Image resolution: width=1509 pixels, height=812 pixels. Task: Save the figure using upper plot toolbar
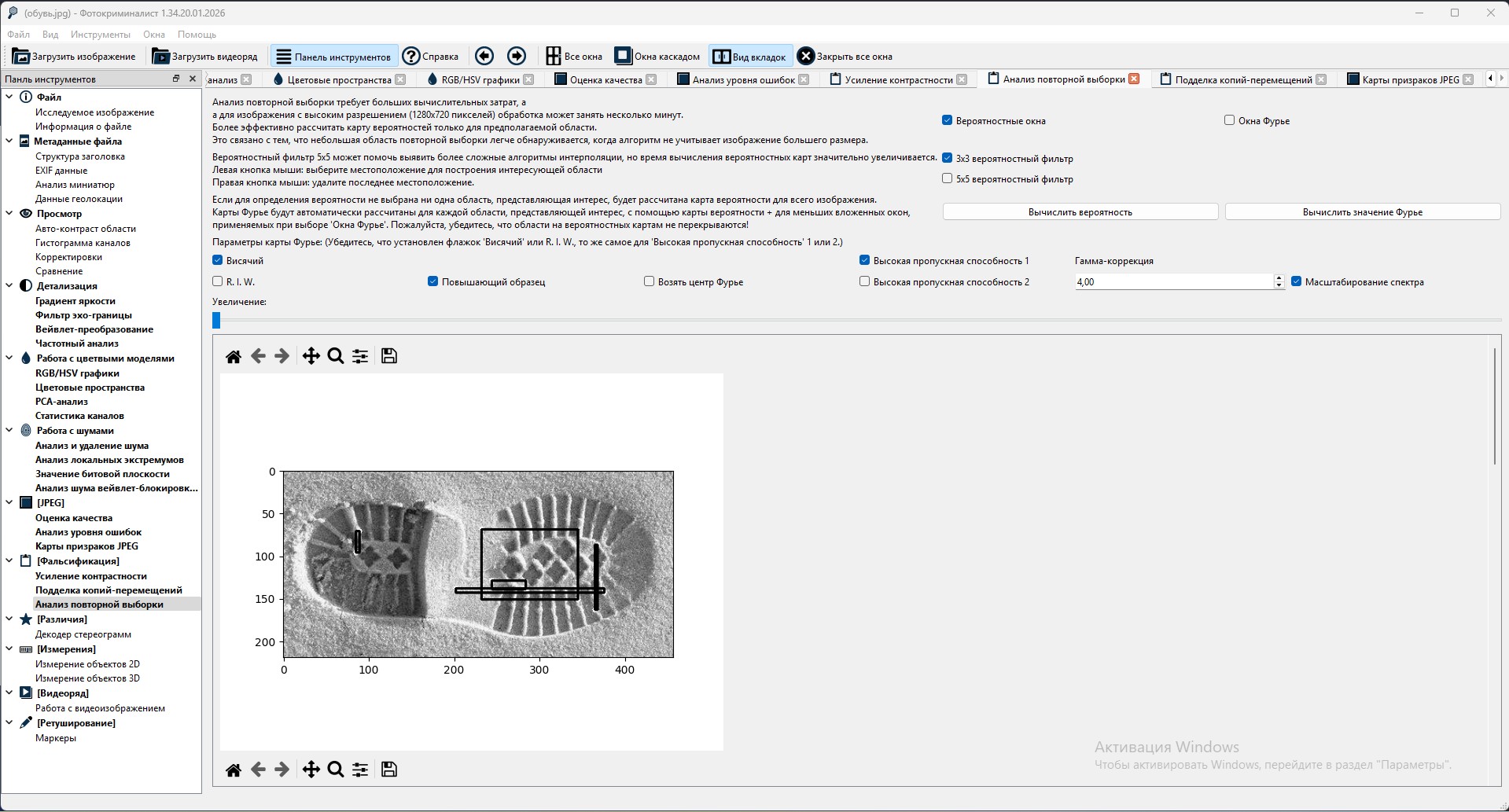[389, 357]
